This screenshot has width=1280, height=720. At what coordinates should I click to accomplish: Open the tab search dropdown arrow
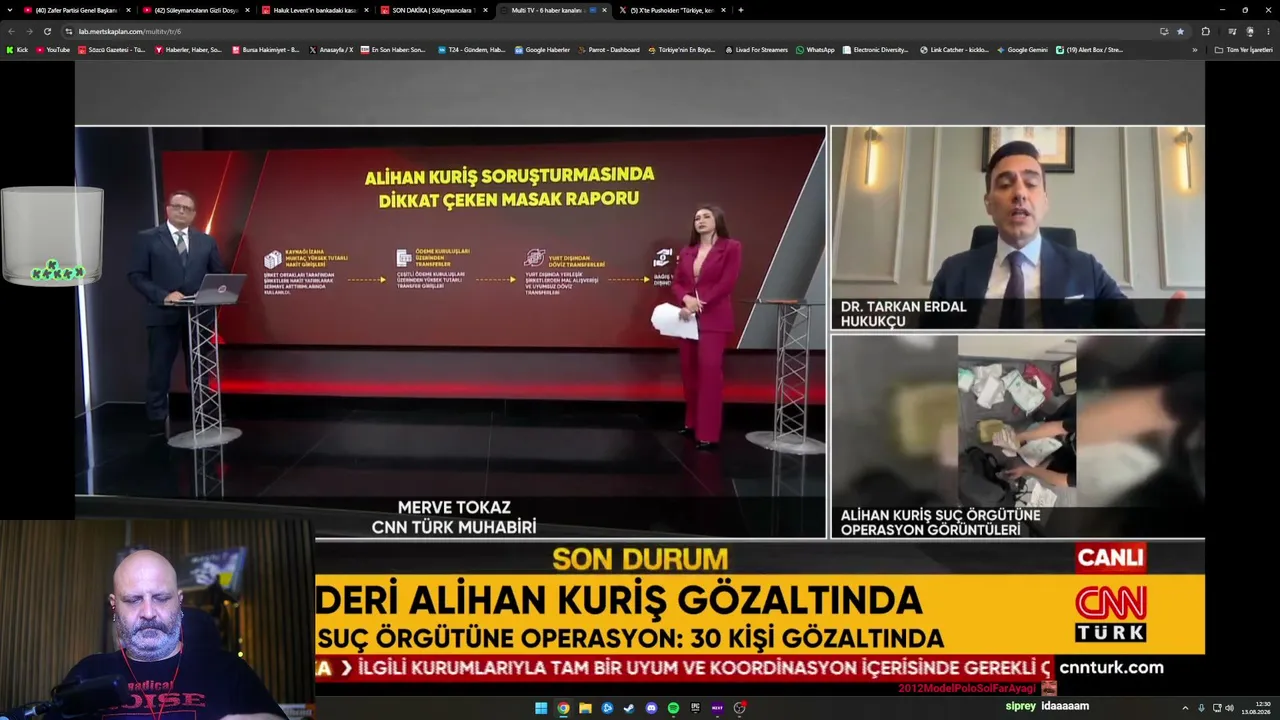(11, 10)
